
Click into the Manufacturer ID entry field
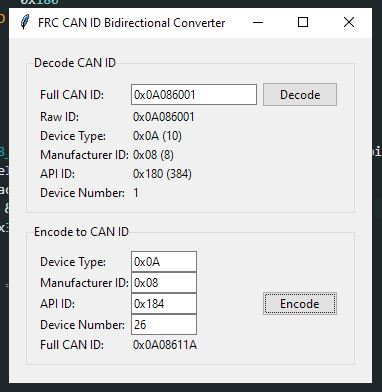pos(164,283)
